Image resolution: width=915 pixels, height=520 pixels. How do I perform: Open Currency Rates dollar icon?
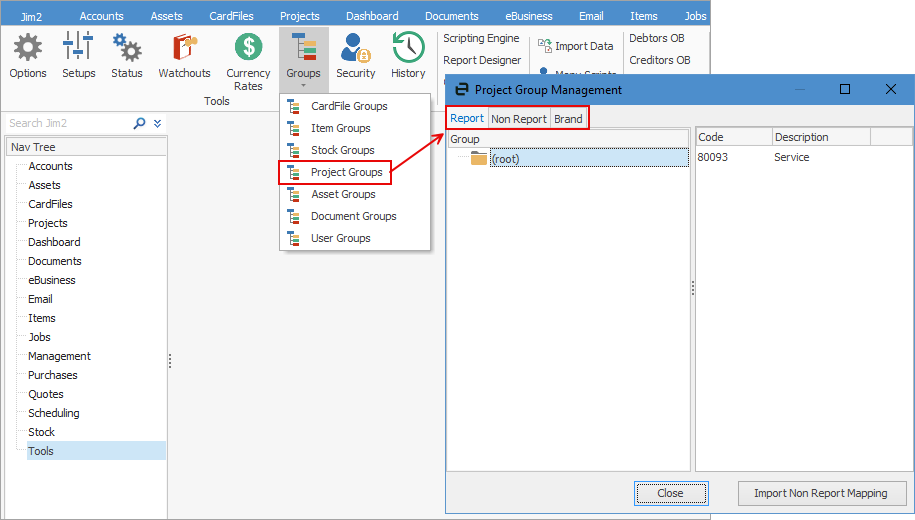click(249, 47)
